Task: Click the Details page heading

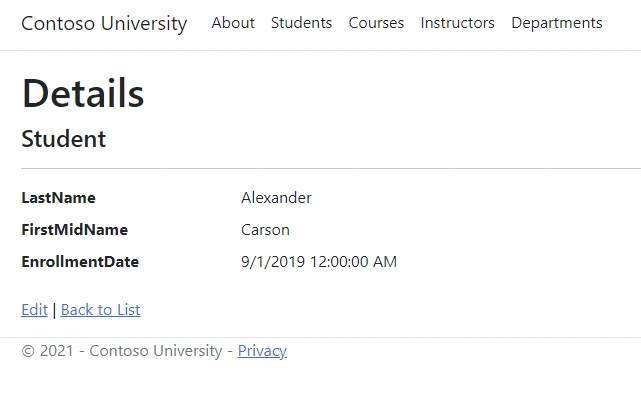Action: pos(83,93)
